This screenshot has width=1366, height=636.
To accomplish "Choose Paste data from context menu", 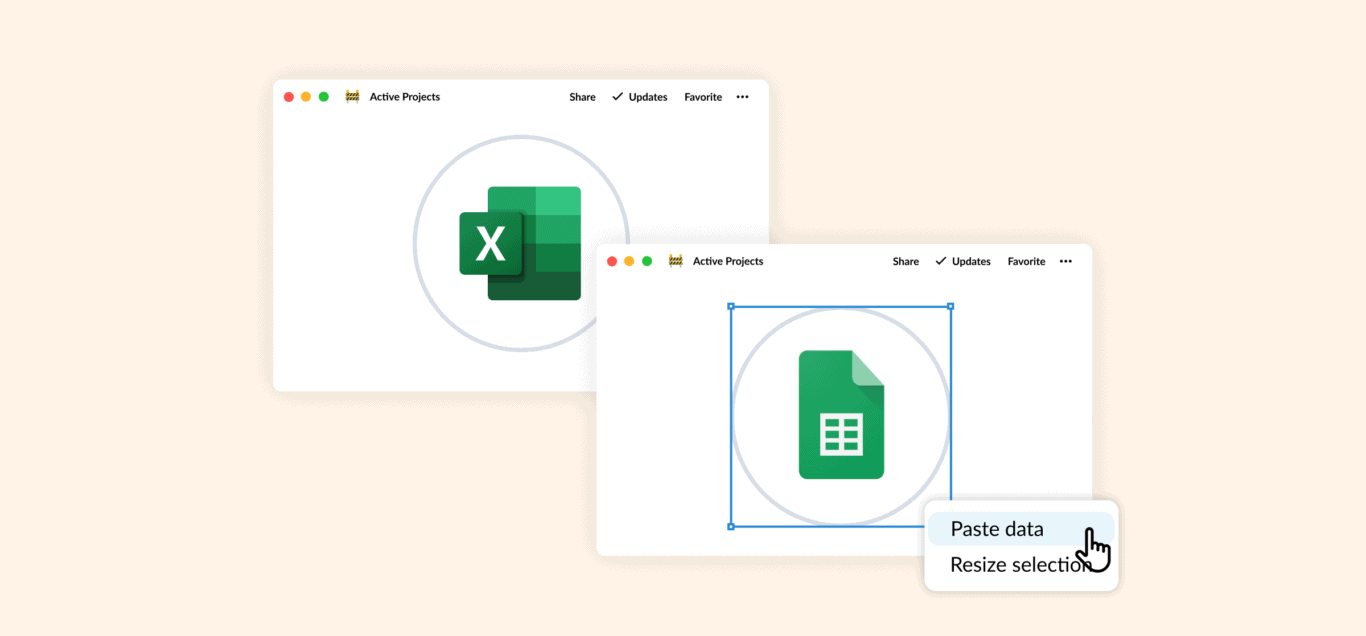I will coord(1020,529).
